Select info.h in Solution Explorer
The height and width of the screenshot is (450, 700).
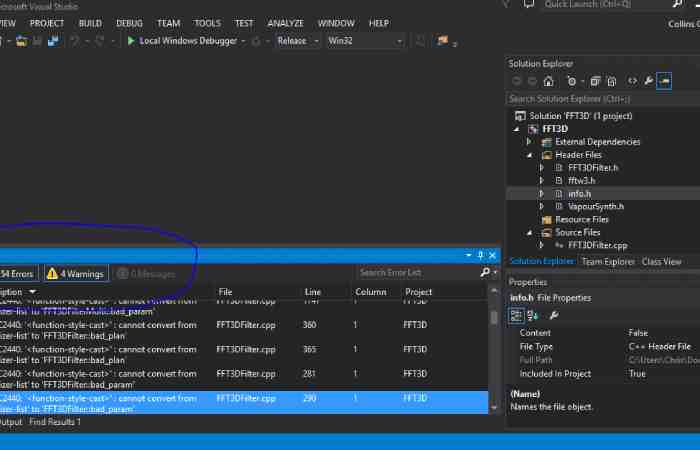579,194
